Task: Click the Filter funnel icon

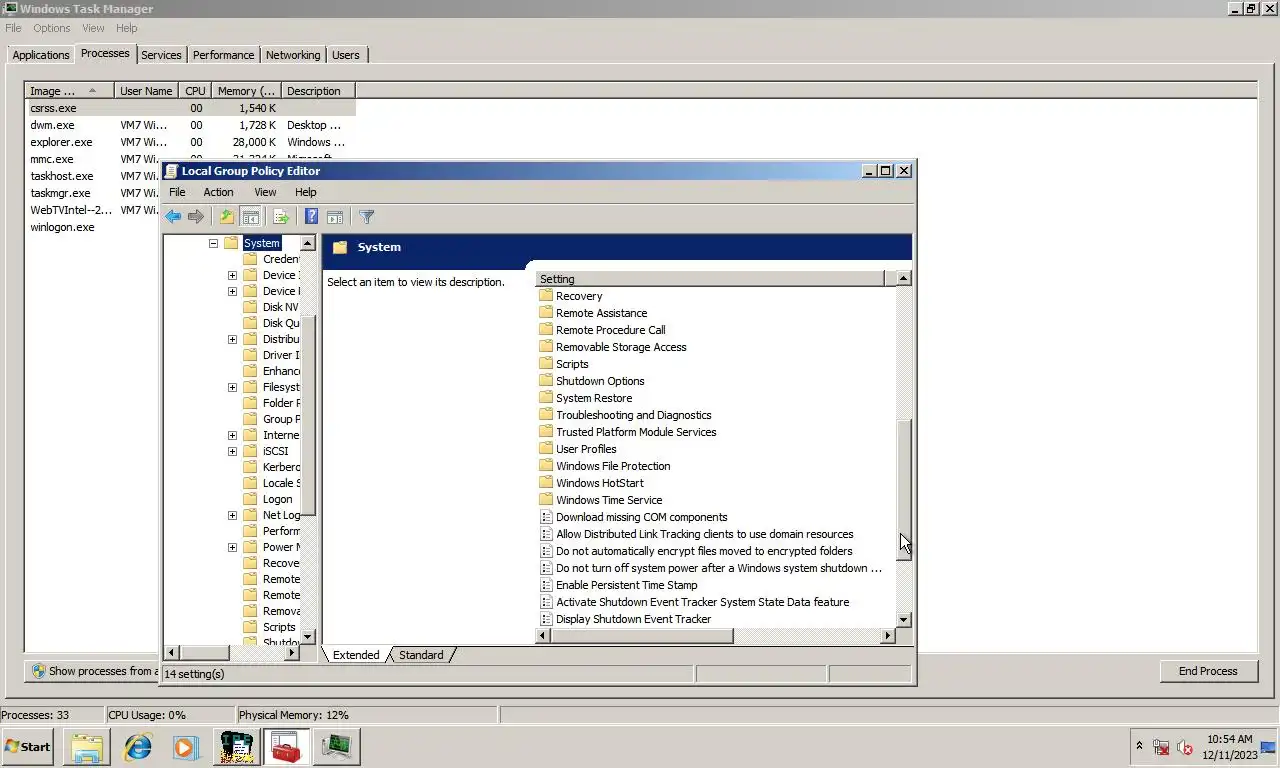Action: (x=366, y=217)
